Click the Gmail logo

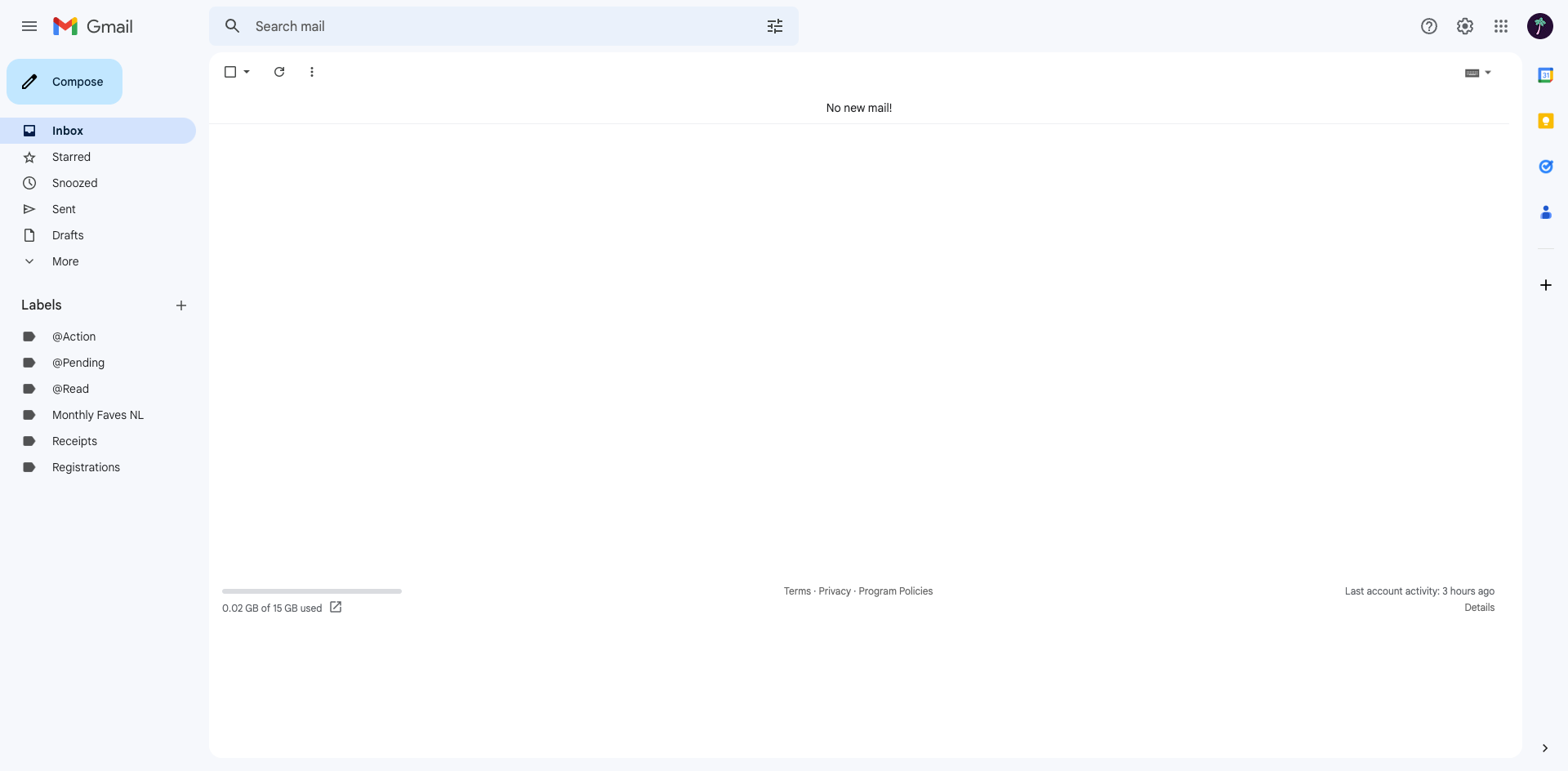point(93,26)
